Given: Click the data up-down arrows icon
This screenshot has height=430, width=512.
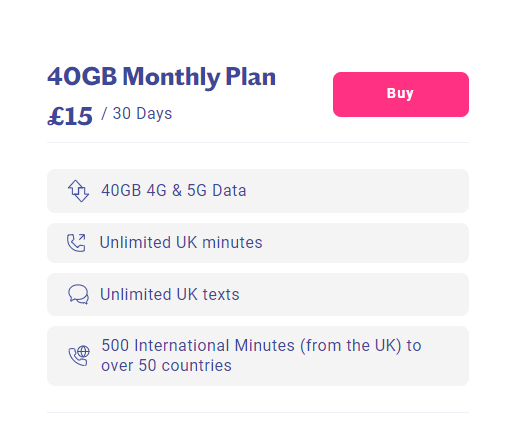Looking at the screenshot, I should coord(78,191).
